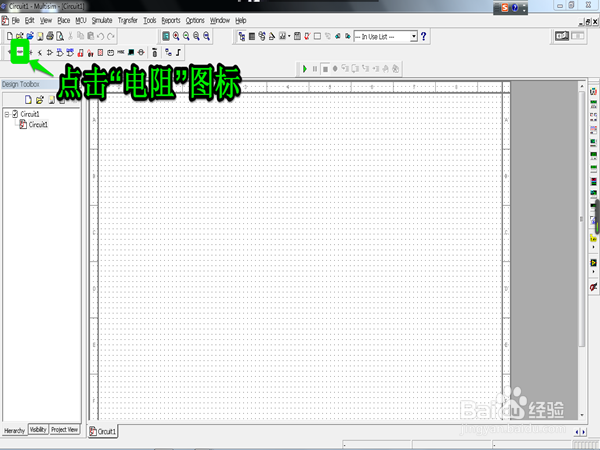600x450 pixels.
Task: Open the Database Manager icon
Action: point(262,36)
